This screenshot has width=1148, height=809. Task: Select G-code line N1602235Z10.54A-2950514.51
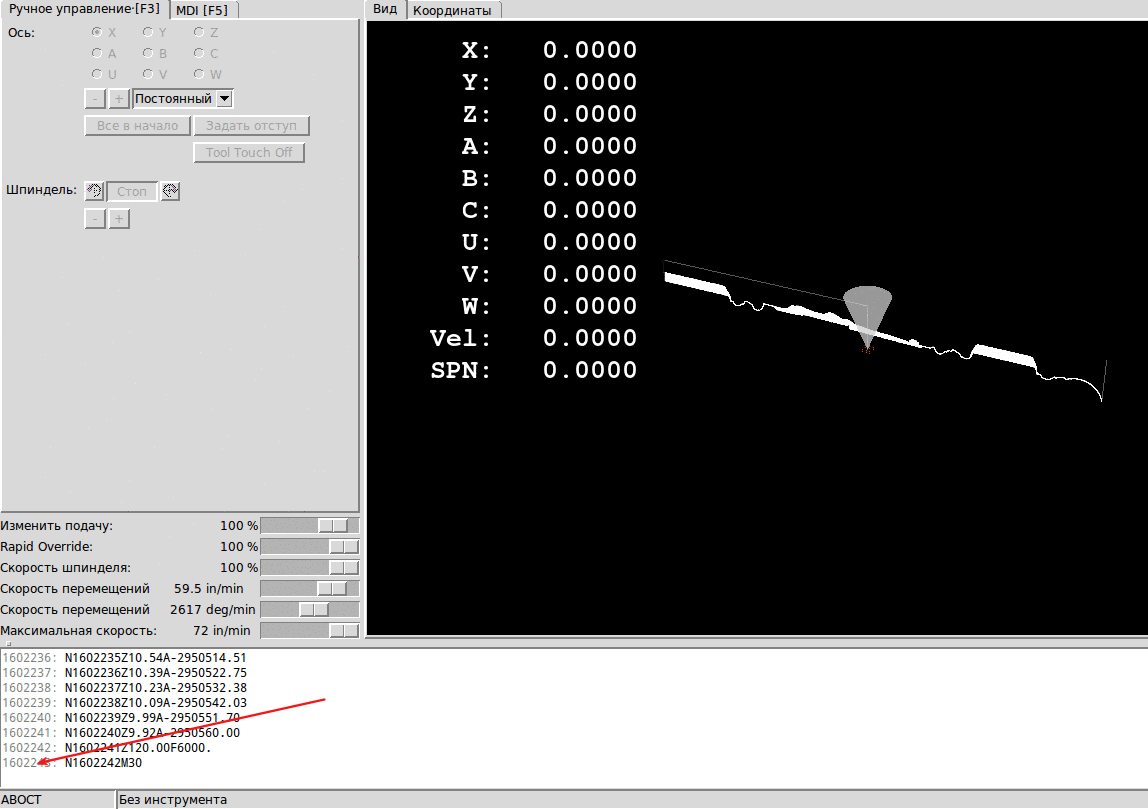[x=155, y=657]
